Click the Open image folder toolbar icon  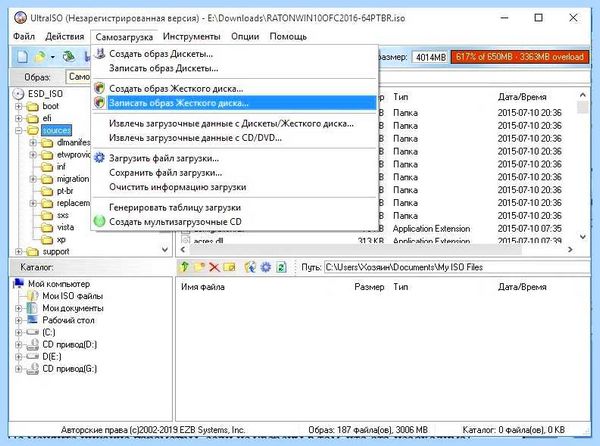click(x=40, y=57)
